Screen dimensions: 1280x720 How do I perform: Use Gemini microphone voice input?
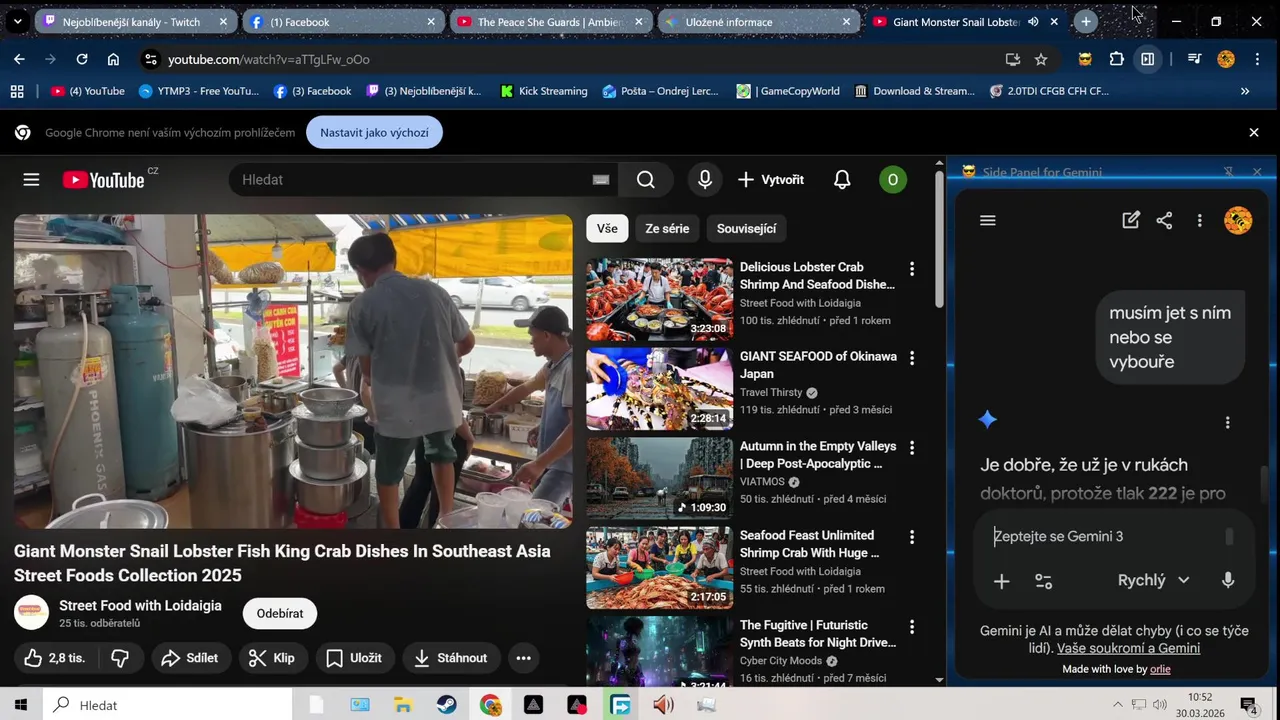[1228, 580]
